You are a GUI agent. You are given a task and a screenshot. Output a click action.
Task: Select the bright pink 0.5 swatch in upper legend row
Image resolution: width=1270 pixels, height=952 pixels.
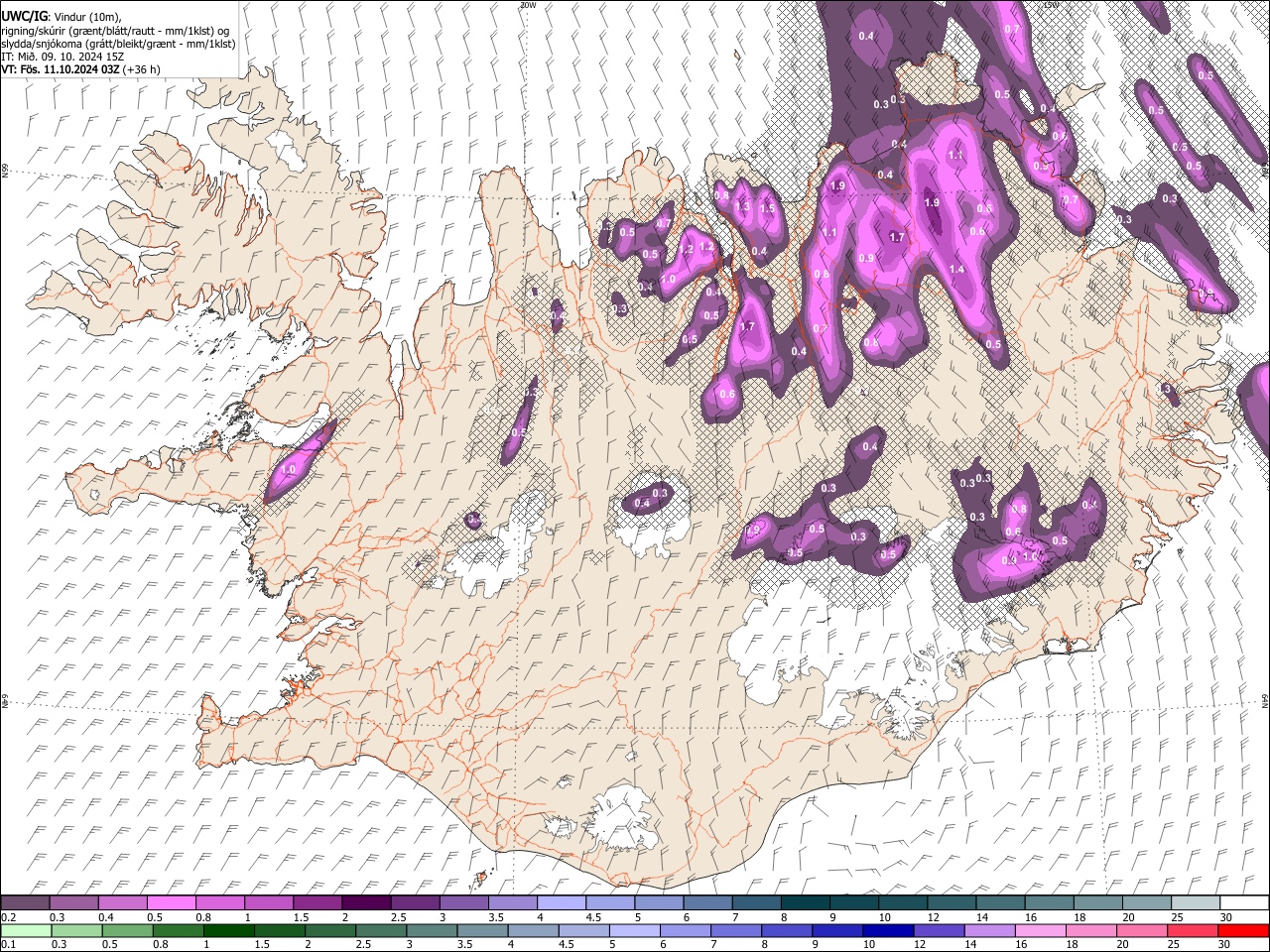coord(171,902)
